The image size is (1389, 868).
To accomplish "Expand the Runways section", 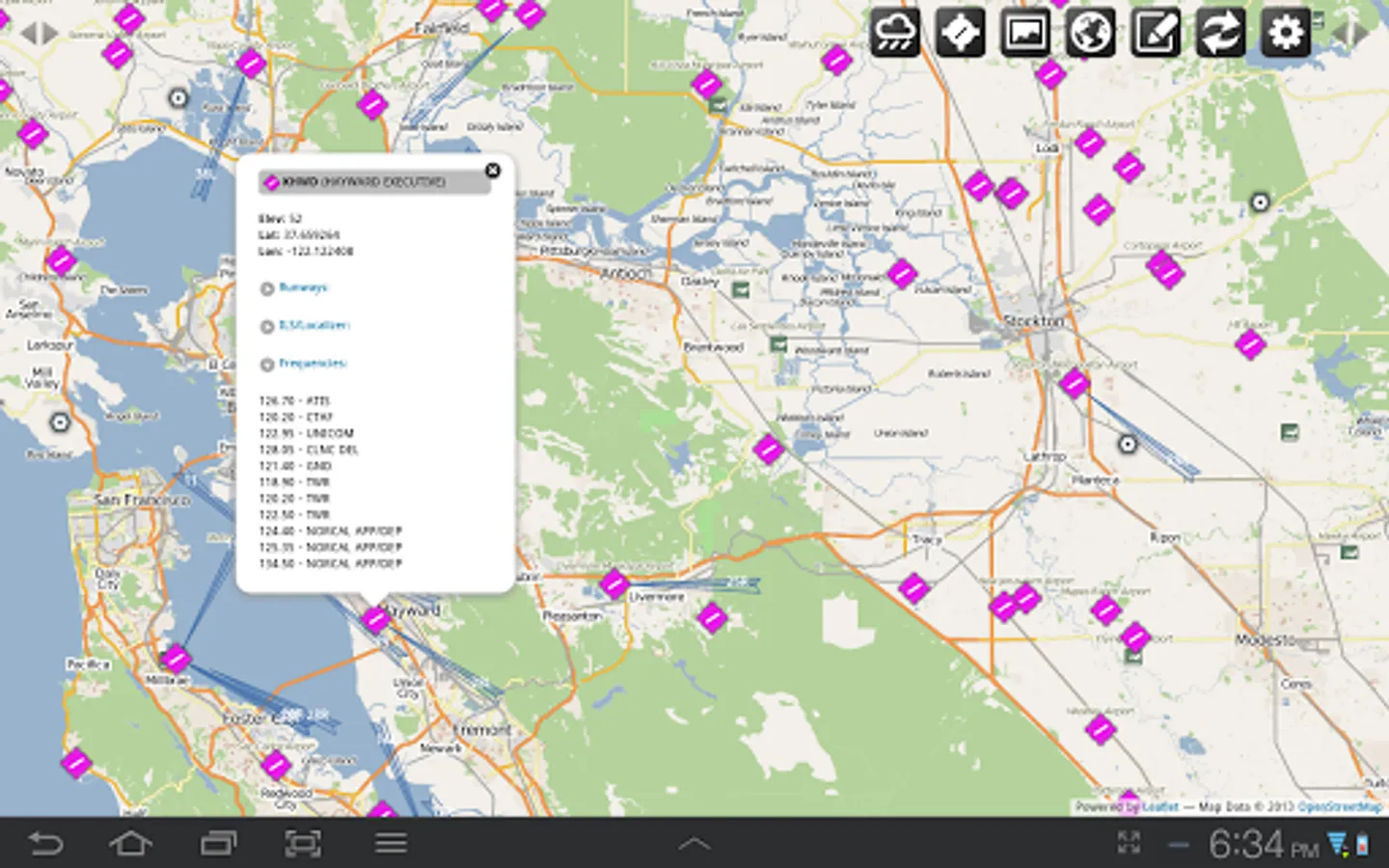I will pyautogui.click(x=302, y=287).
